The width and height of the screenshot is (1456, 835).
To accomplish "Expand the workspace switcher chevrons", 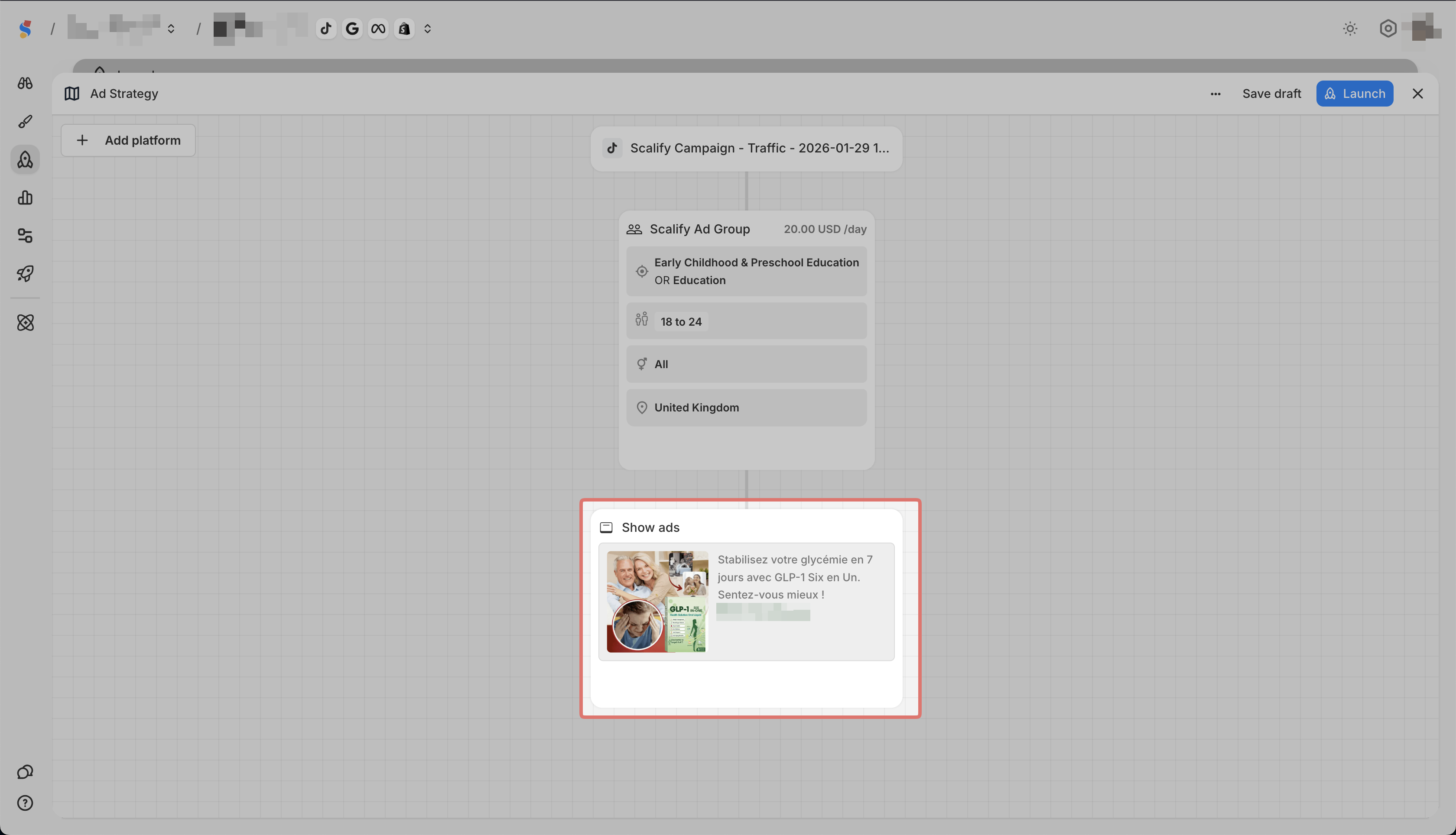I will (x=171, y=28).
